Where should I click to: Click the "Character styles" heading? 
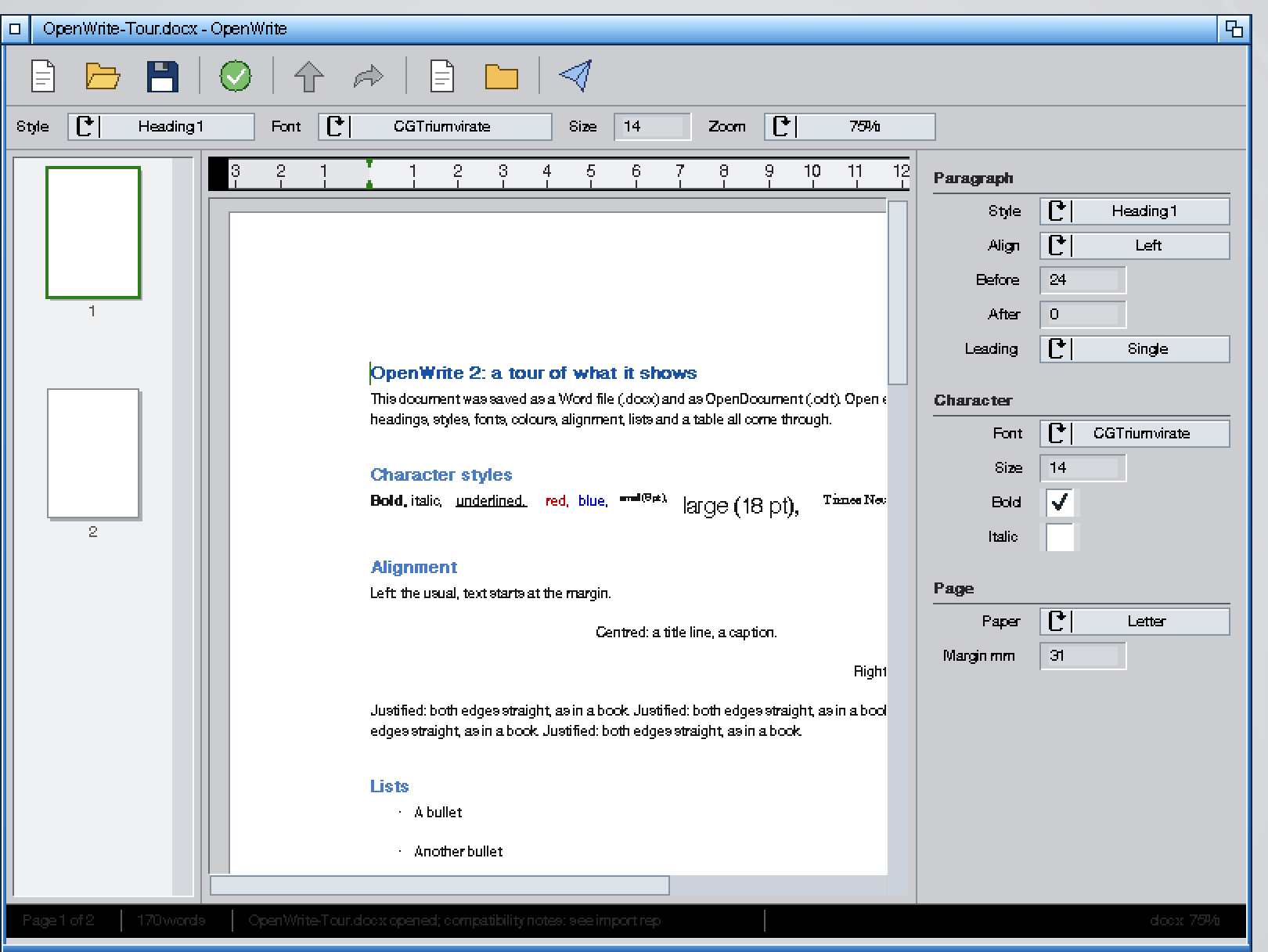pos(441,475)
